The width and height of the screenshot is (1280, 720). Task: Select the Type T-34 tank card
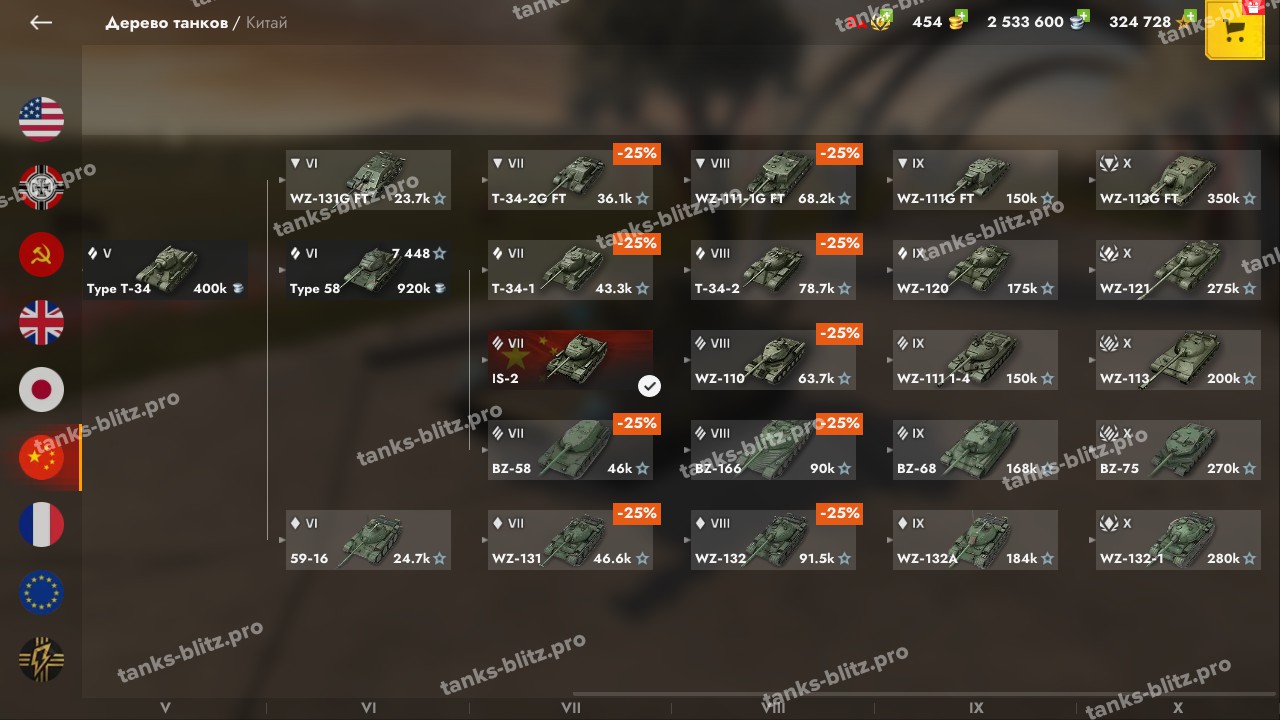tap(166, 270)
